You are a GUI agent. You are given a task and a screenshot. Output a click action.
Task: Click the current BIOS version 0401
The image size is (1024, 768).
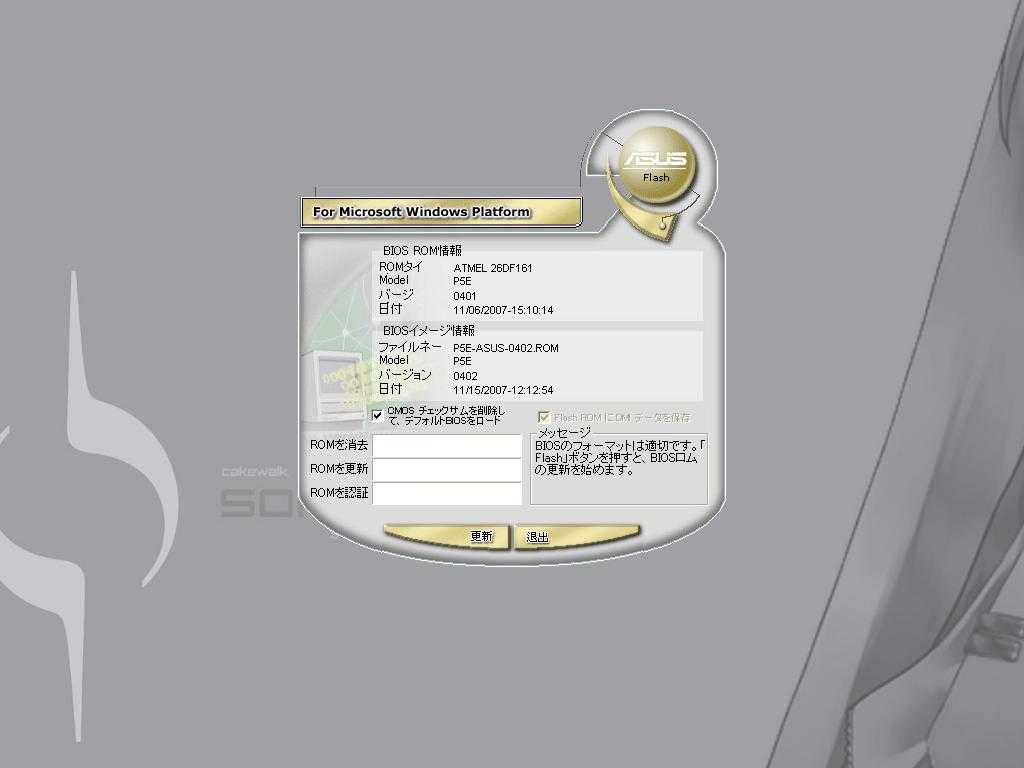coord(464,296)
